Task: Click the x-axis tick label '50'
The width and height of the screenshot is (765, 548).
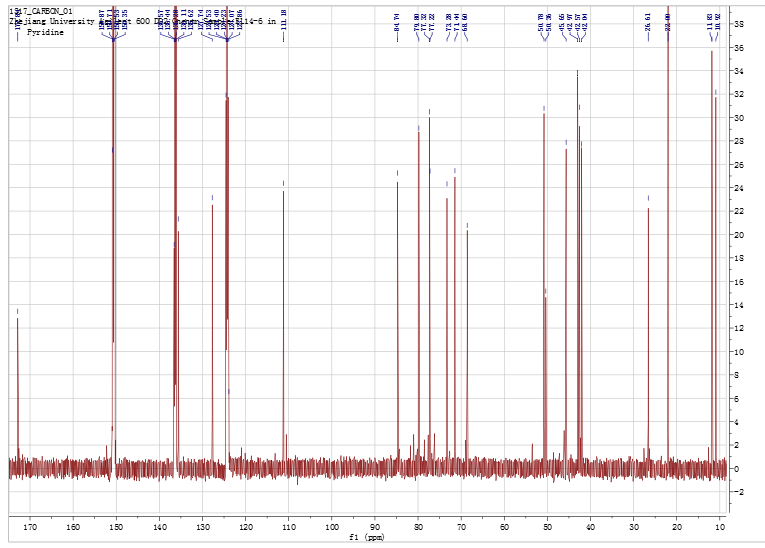Action: pos(547,527)
